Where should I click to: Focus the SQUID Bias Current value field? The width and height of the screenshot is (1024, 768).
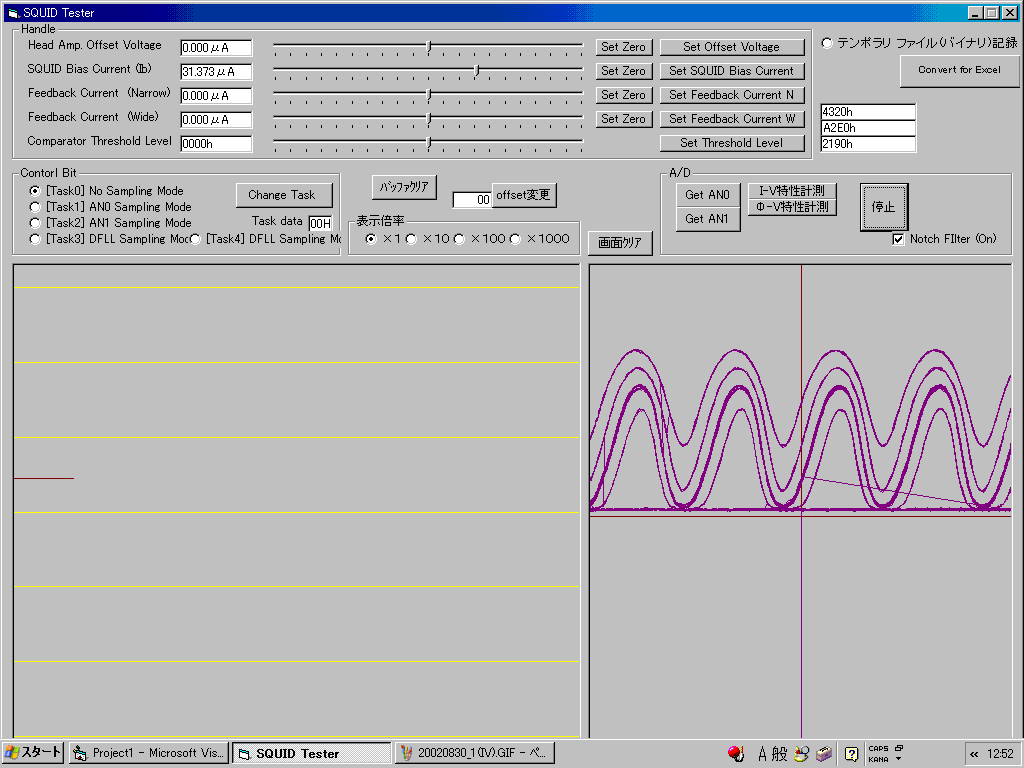(216, 72)
